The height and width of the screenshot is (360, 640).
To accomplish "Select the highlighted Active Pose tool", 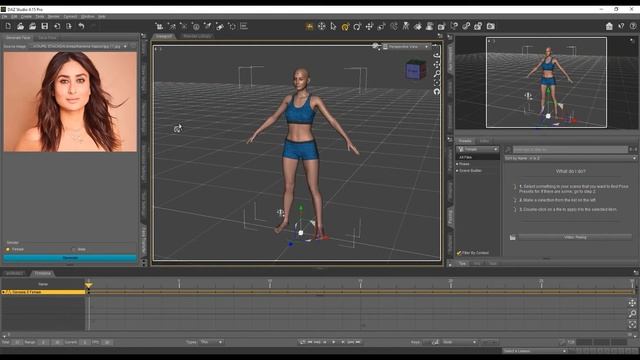I will coord(309,27).
